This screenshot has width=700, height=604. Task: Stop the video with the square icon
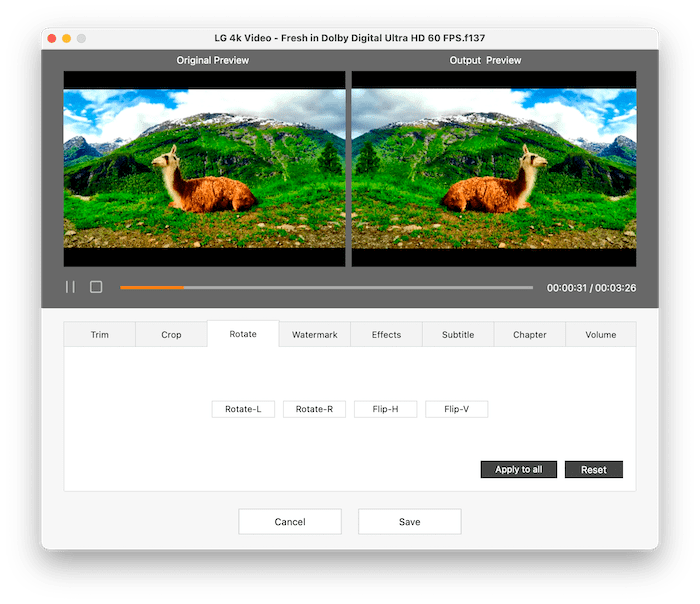[x=96, y=287]
